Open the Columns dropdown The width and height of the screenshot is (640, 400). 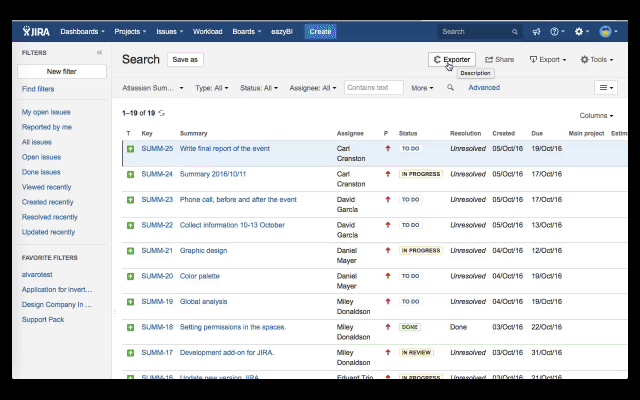596,116
